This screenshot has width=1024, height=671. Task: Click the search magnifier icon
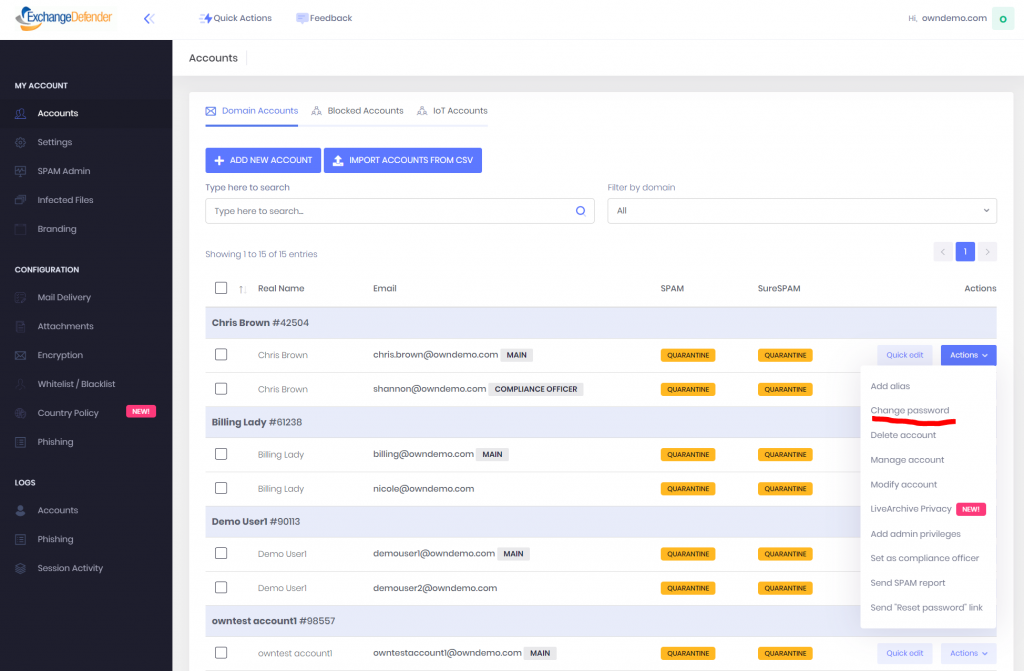(x=581, y=211)
